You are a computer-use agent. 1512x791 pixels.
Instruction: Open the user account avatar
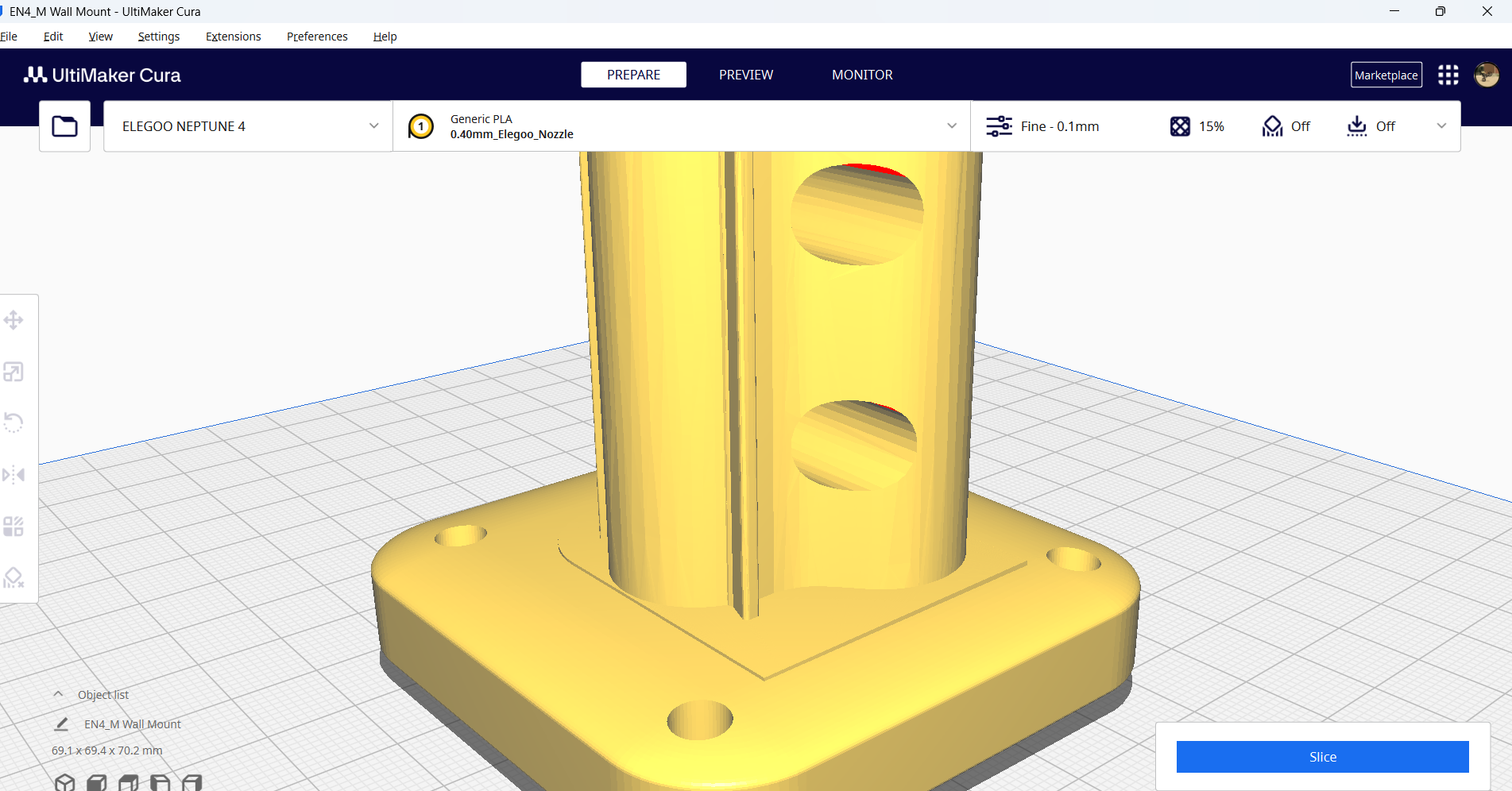(1487, 75)
